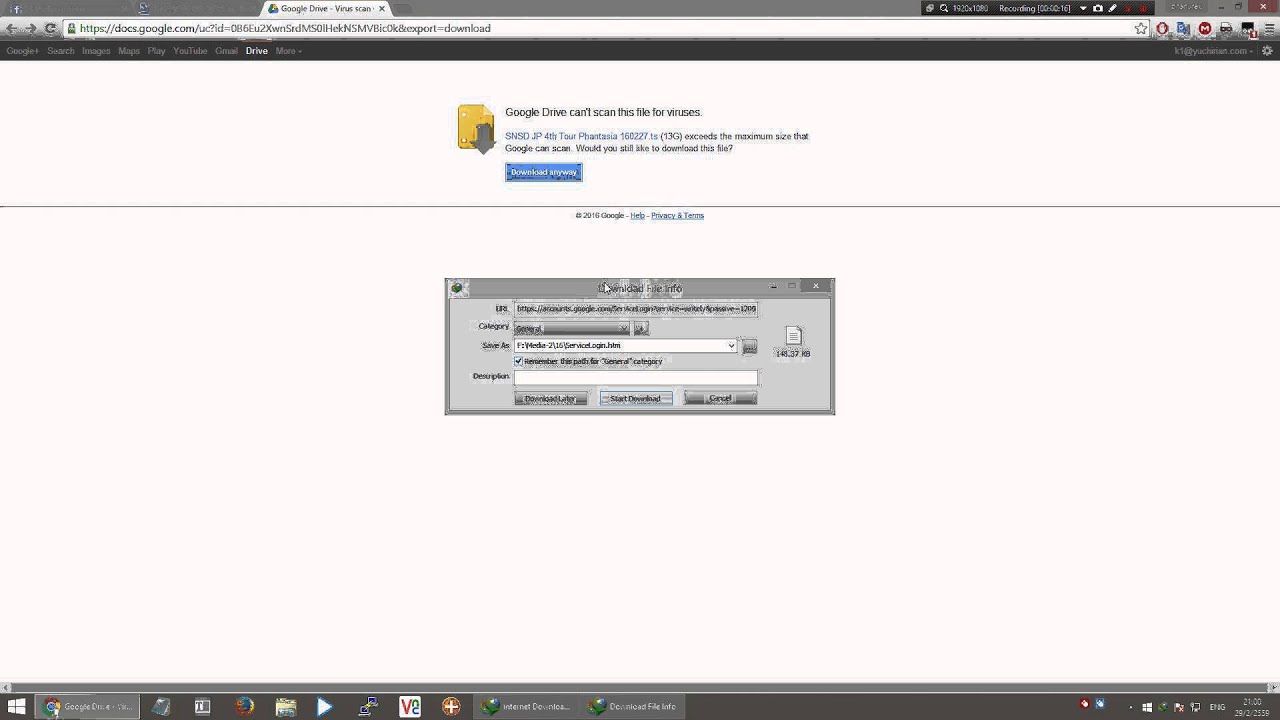Switch to Google Drive - Virus scan tab

click(x=324, y=8)
